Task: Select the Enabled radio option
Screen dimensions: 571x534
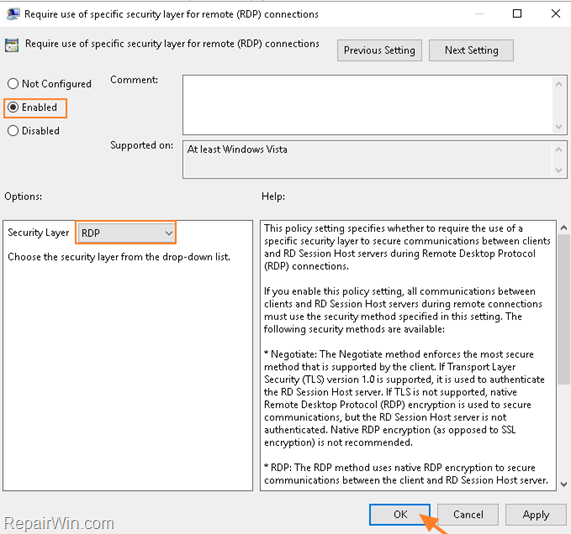Action: 33,107
